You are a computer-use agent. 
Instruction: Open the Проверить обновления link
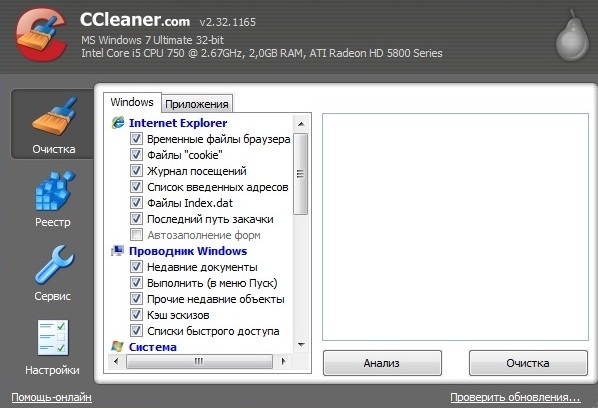click(x=515, y=397)
